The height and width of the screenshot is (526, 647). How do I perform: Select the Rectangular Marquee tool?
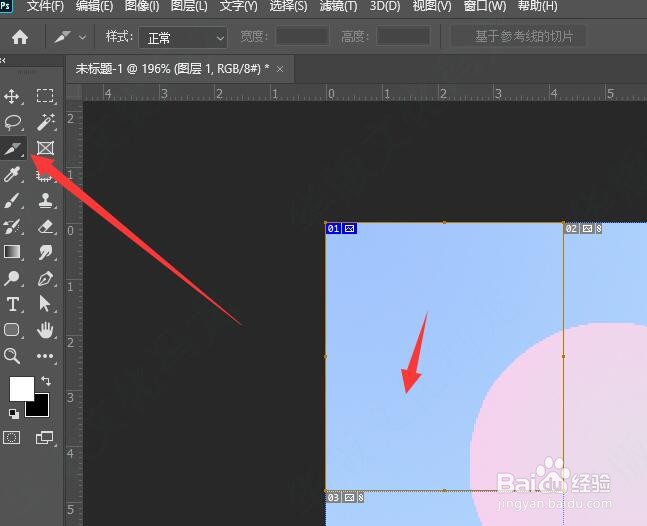click(45, 96)
